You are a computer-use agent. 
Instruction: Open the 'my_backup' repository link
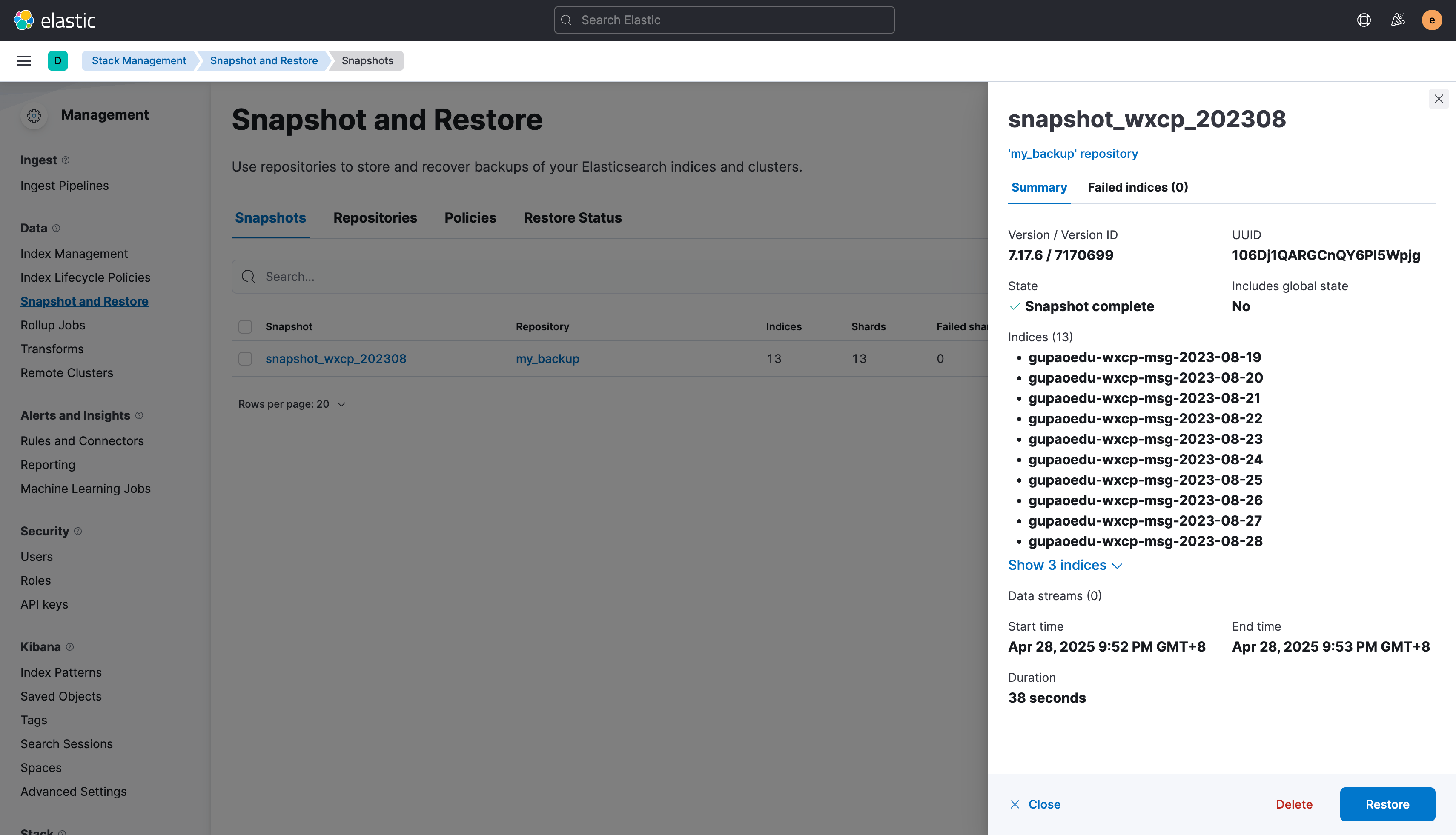(x=1073, y=154)
